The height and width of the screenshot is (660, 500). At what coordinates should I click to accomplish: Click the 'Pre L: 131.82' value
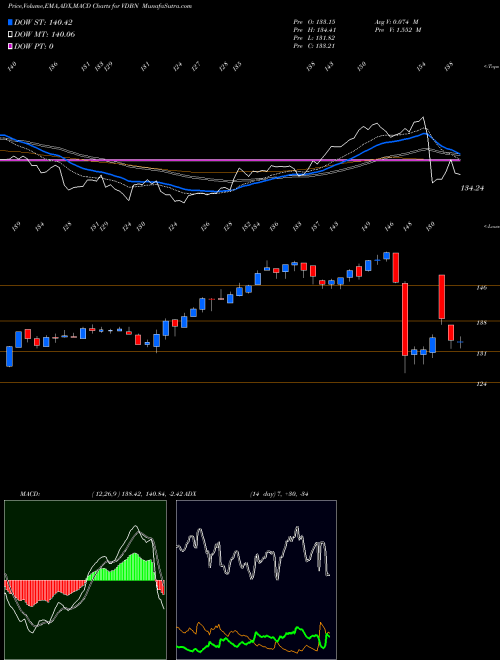point(314,38)
